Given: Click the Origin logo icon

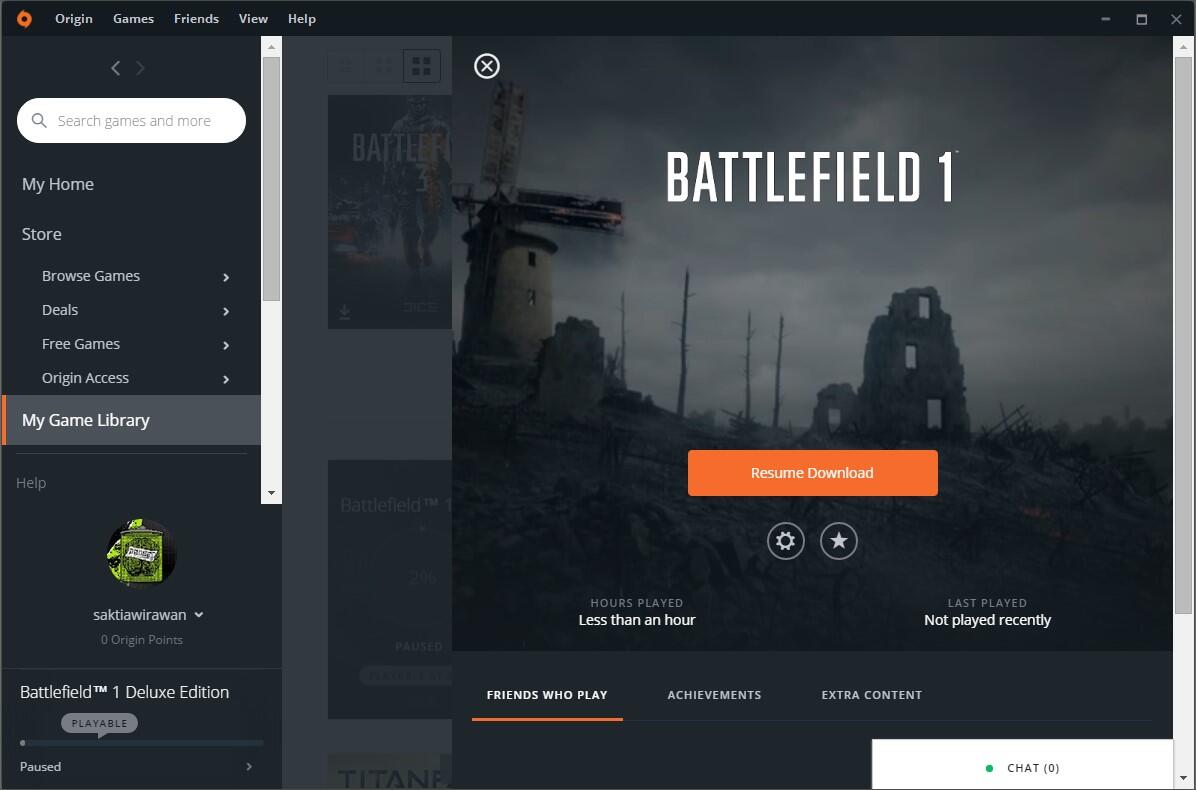Looking at the screenshot, I should [24, 19].
